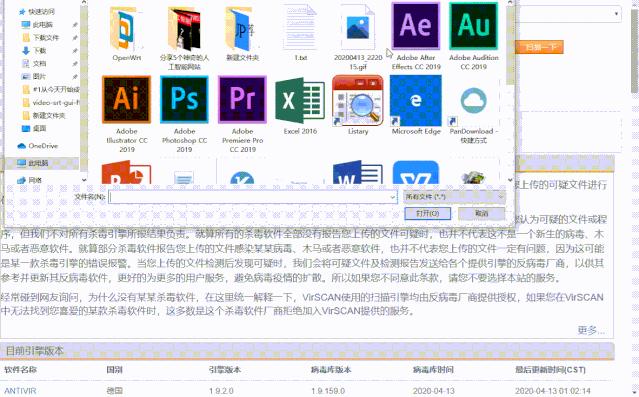Screen dimensions: 639x397
Task: Click the 软件名称 column header
Action: click(20, 370)
